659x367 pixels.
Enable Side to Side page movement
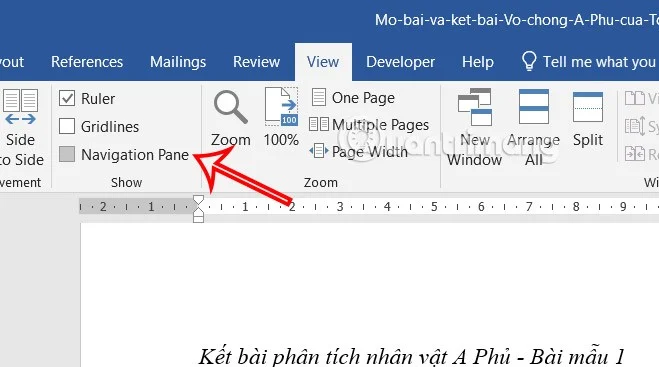pyautogui.click(x=21, y=127)
